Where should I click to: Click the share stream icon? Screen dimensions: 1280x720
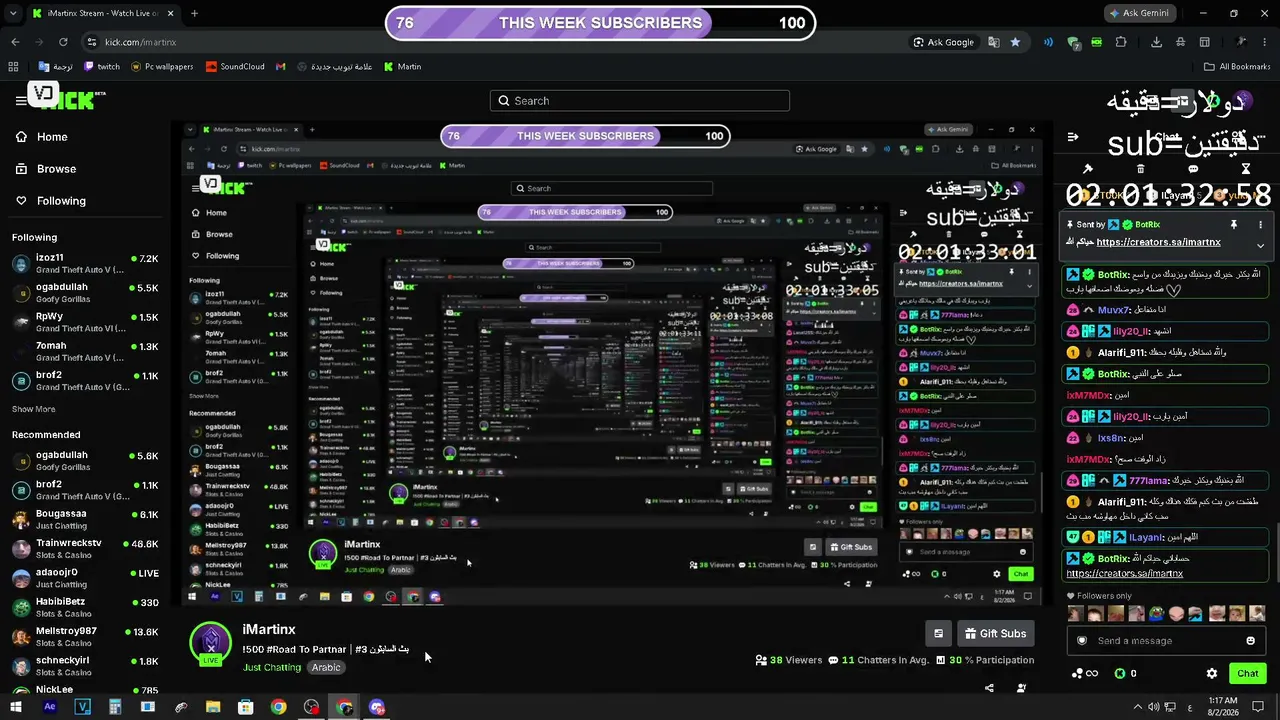989,688
